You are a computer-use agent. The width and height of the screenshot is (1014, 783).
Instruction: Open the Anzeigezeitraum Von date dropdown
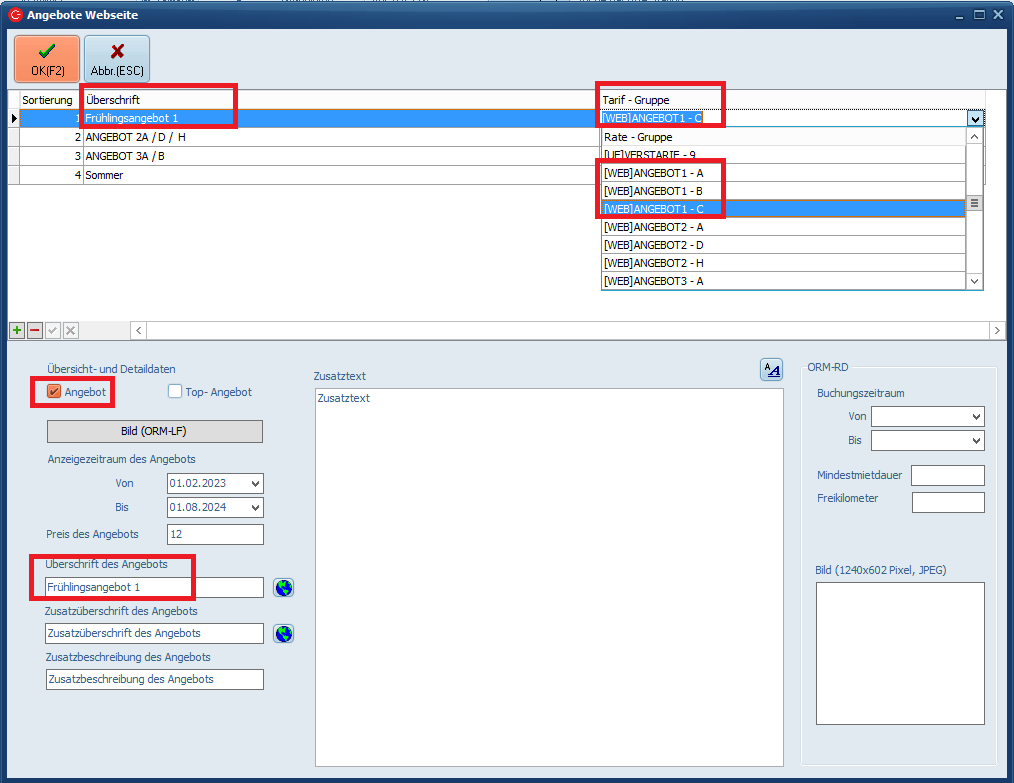click(256, 483)
